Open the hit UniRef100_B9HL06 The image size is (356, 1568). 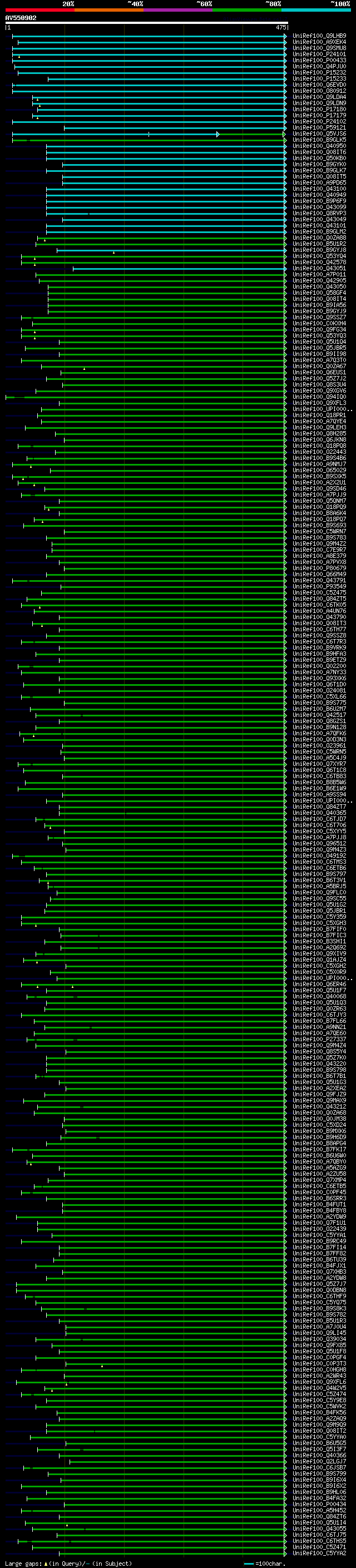point(319,1492)
